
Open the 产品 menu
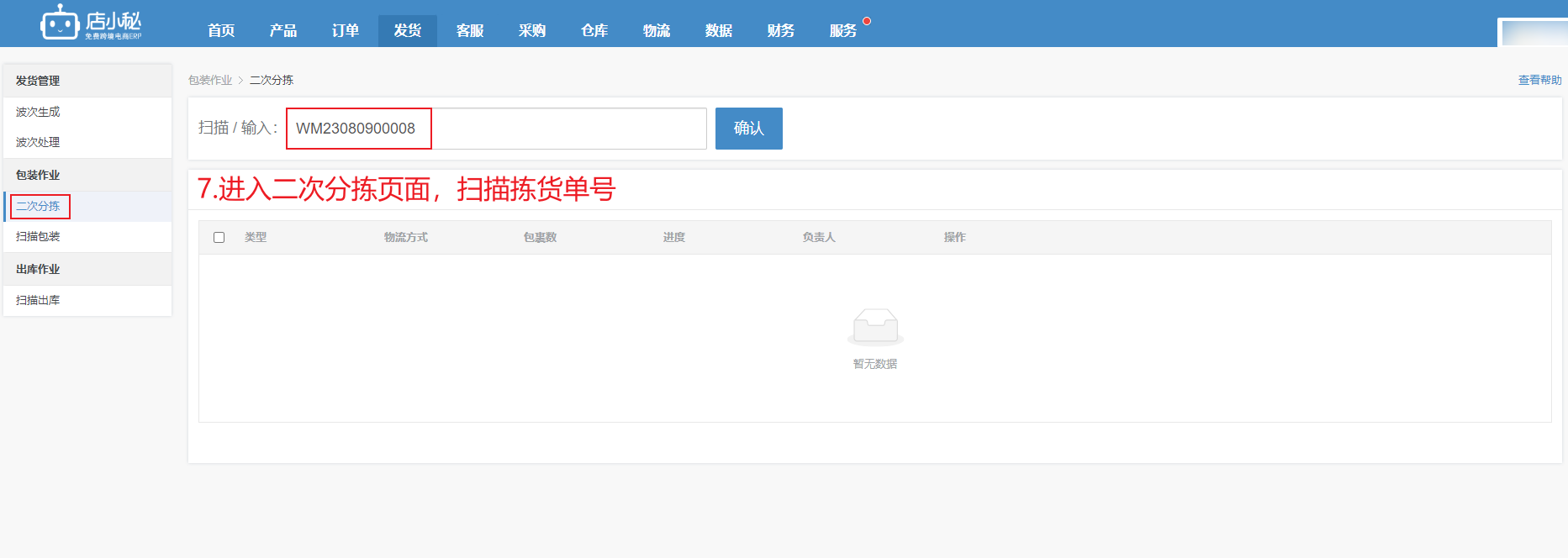pyautogui.click(x=283, y=31)
